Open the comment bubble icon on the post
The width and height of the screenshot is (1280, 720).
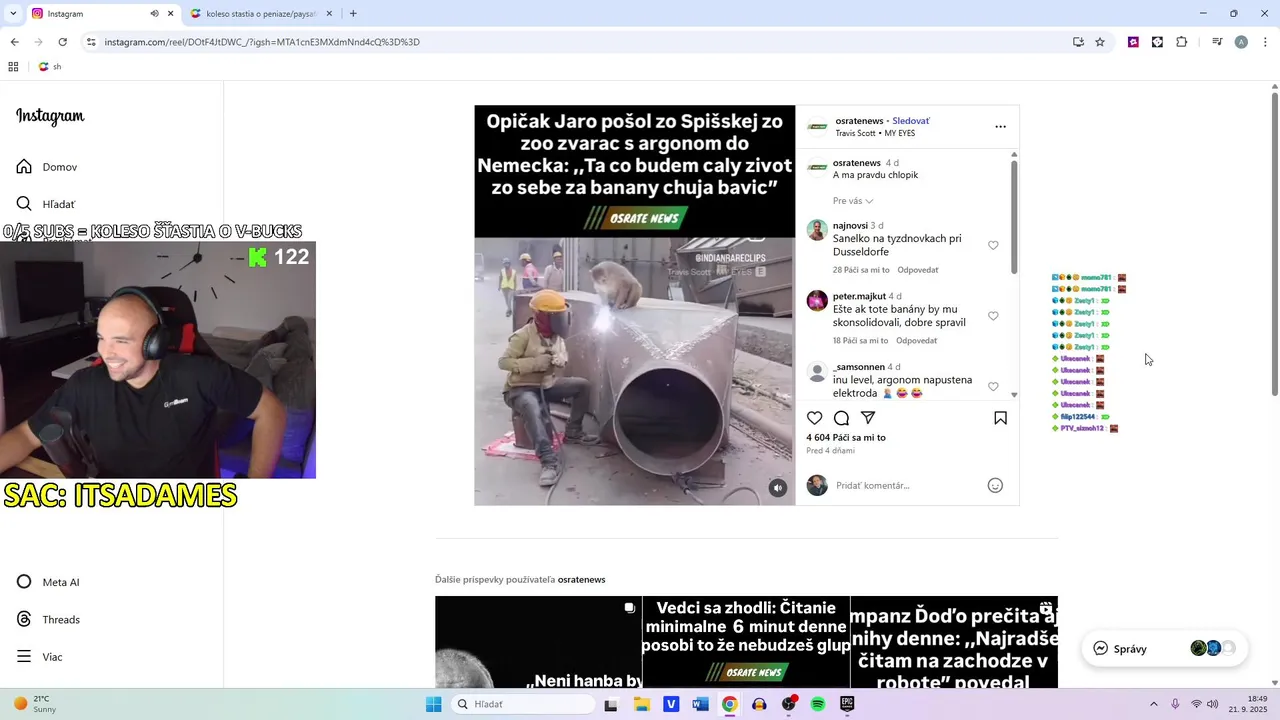[842, 418]
